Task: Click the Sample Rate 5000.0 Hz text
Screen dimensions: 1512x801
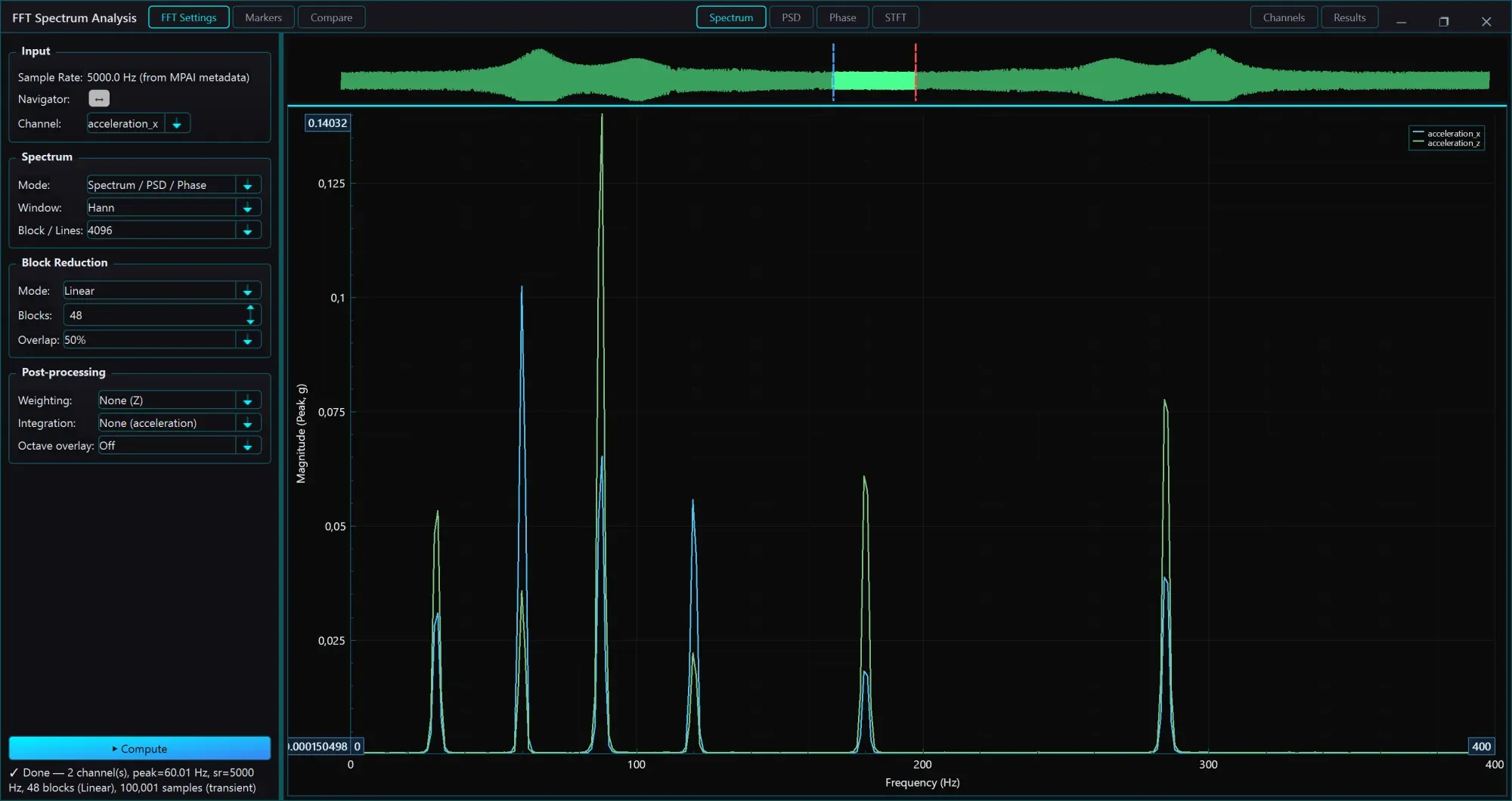Action: point(134,77)
